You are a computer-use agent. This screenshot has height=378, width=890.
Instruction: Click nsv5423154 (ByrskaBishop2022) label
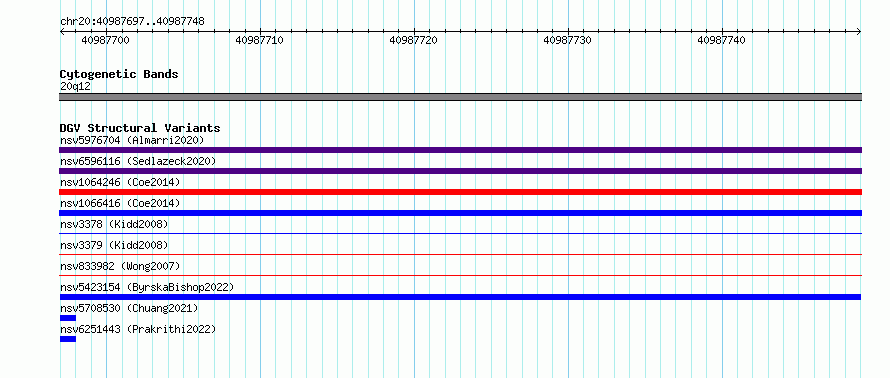[147, 287]
